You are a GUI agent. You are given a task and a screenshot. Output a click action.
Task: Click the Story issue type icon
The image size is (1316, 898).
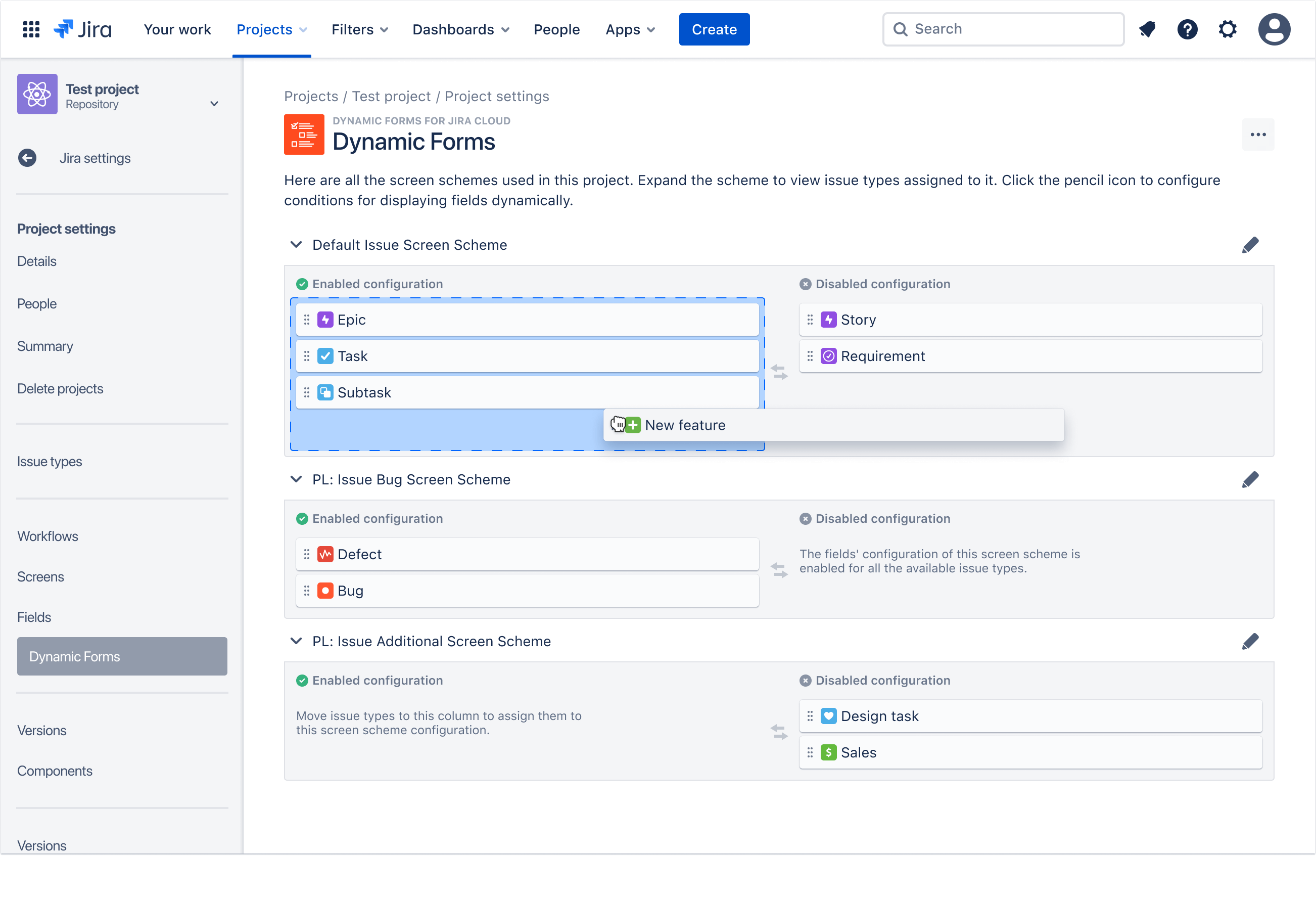(x=828, y=319)
